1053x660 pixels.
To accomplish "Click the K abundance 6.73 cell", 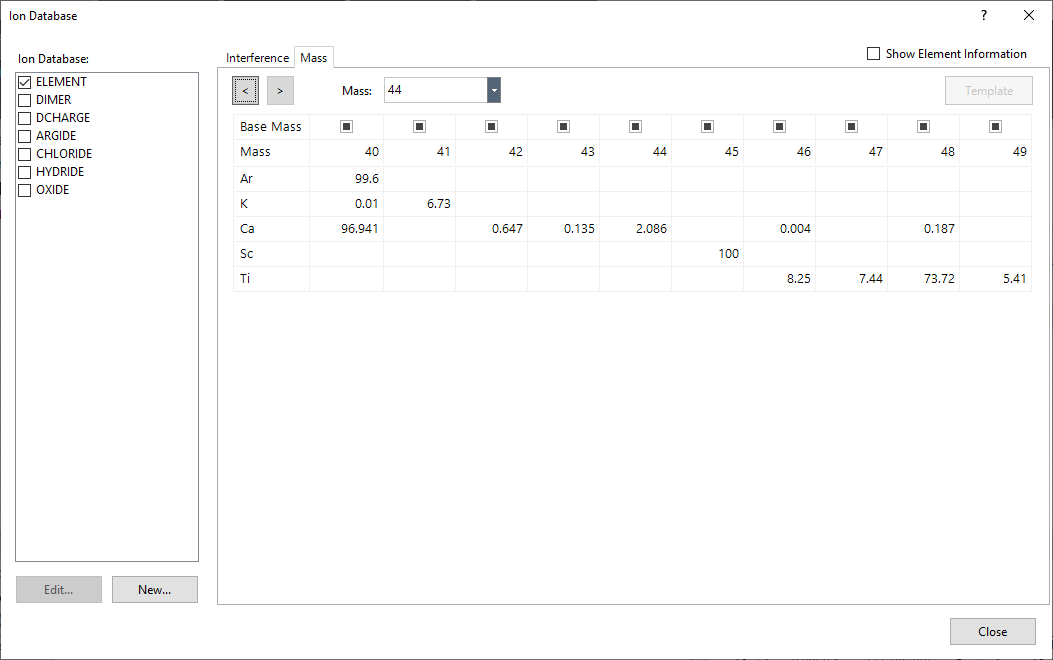I will pyautogui.click(x=419, y=203).
